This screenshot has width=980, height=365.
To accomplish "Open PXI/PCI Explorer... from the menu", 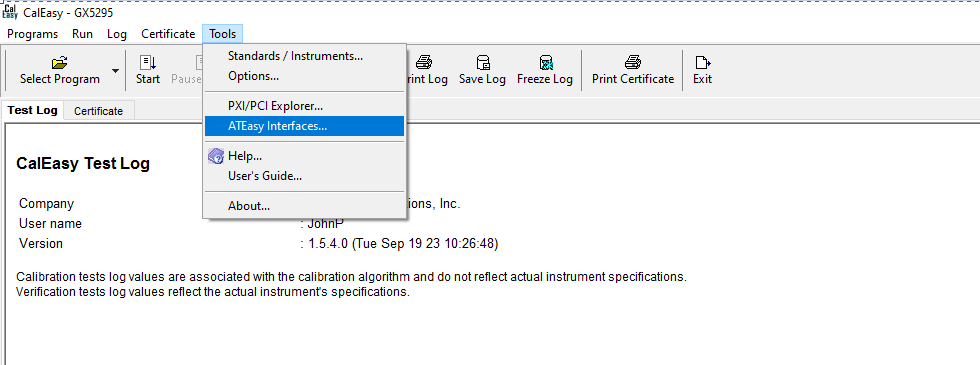I will 304,106.
